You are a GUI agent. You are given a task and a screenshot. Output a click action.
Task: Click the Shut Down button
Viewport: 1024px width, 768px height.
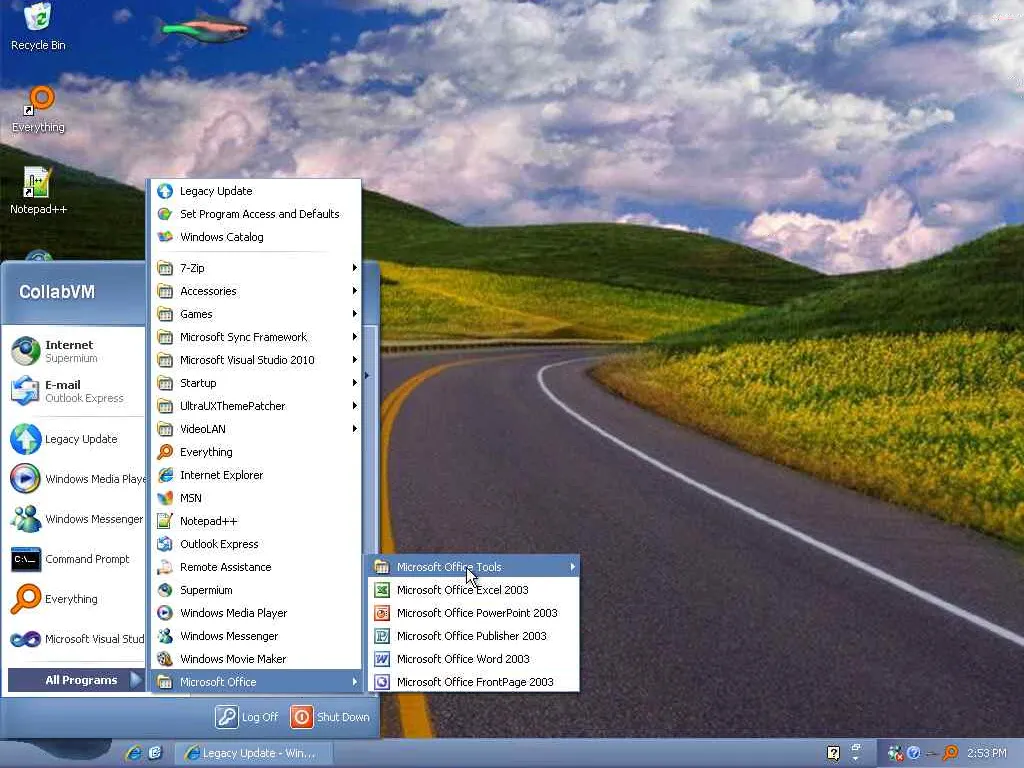click(330, 716)
